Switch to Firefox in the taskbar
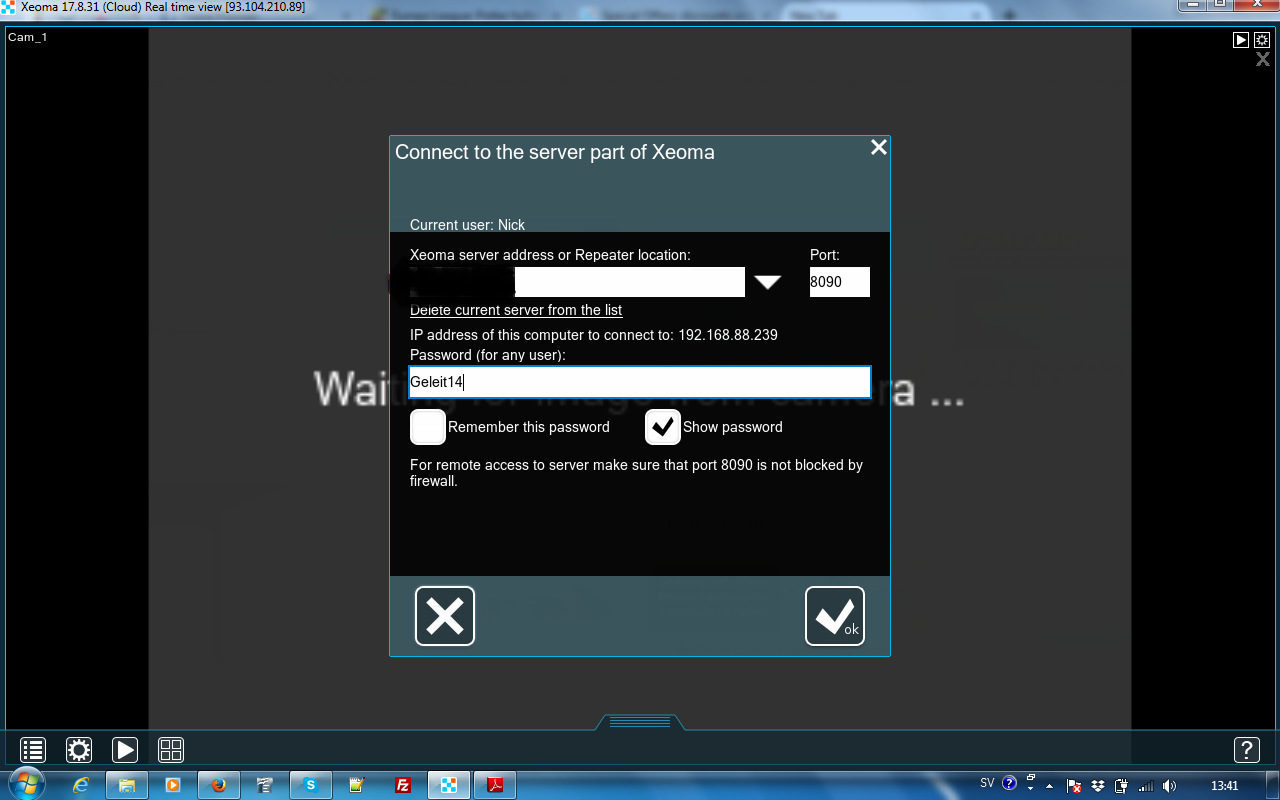 click(219, 785)
